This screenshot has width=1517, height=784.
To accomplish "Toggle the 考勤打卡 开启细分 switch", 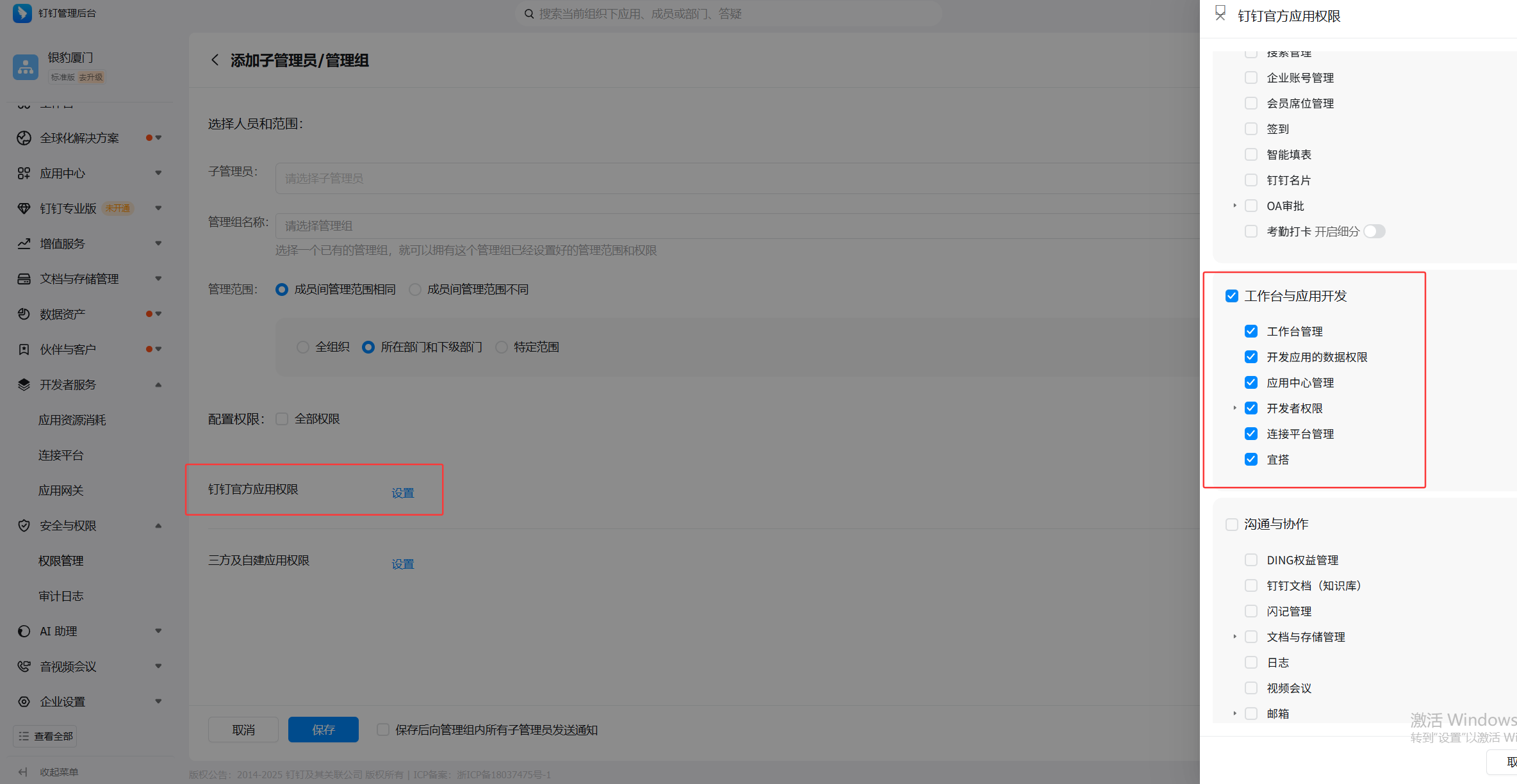I will pos(1374,232).
